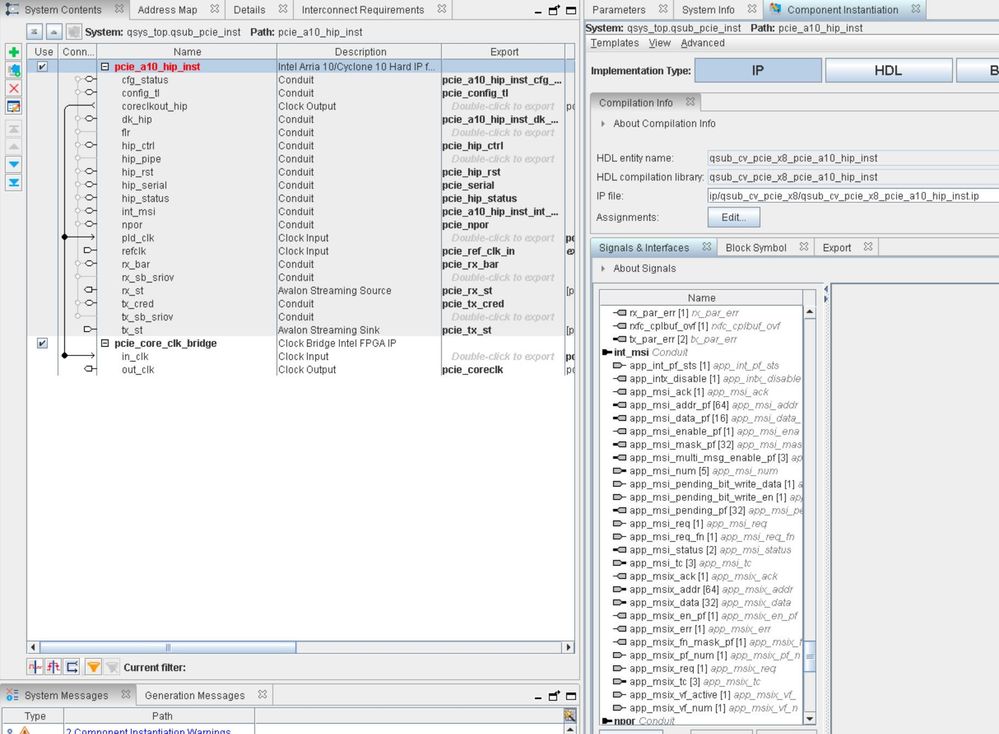Select the IP implementation type button

[x=758, y=70]
